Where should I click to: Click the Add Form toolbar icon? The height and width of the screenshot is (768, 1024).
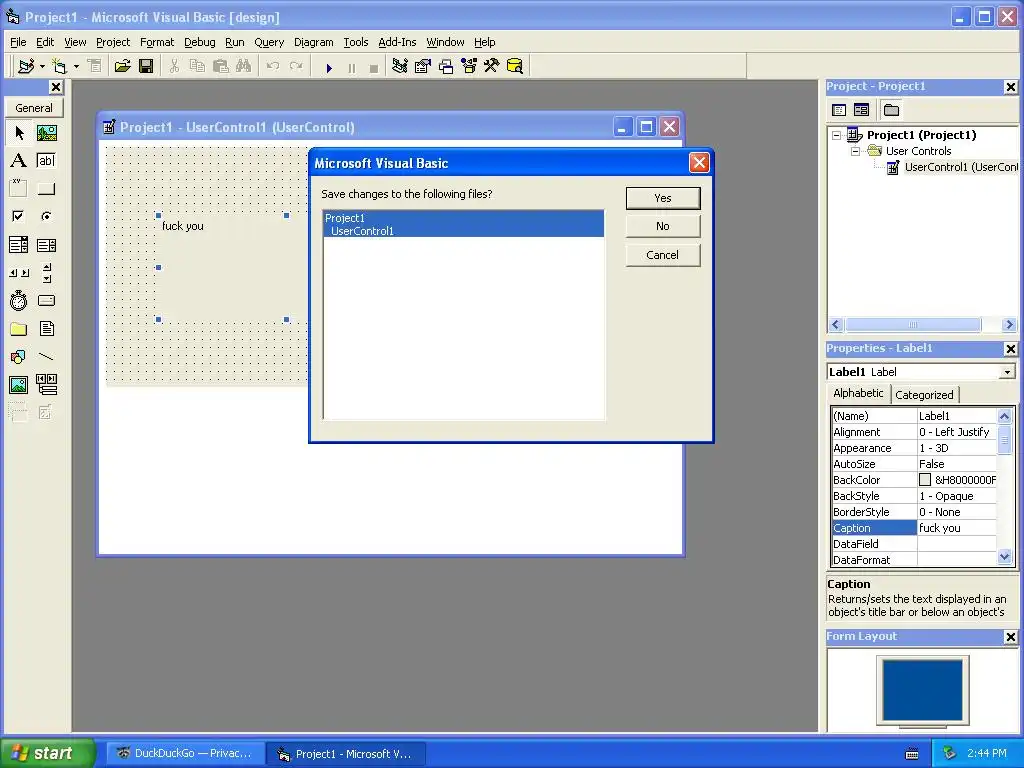59,66
